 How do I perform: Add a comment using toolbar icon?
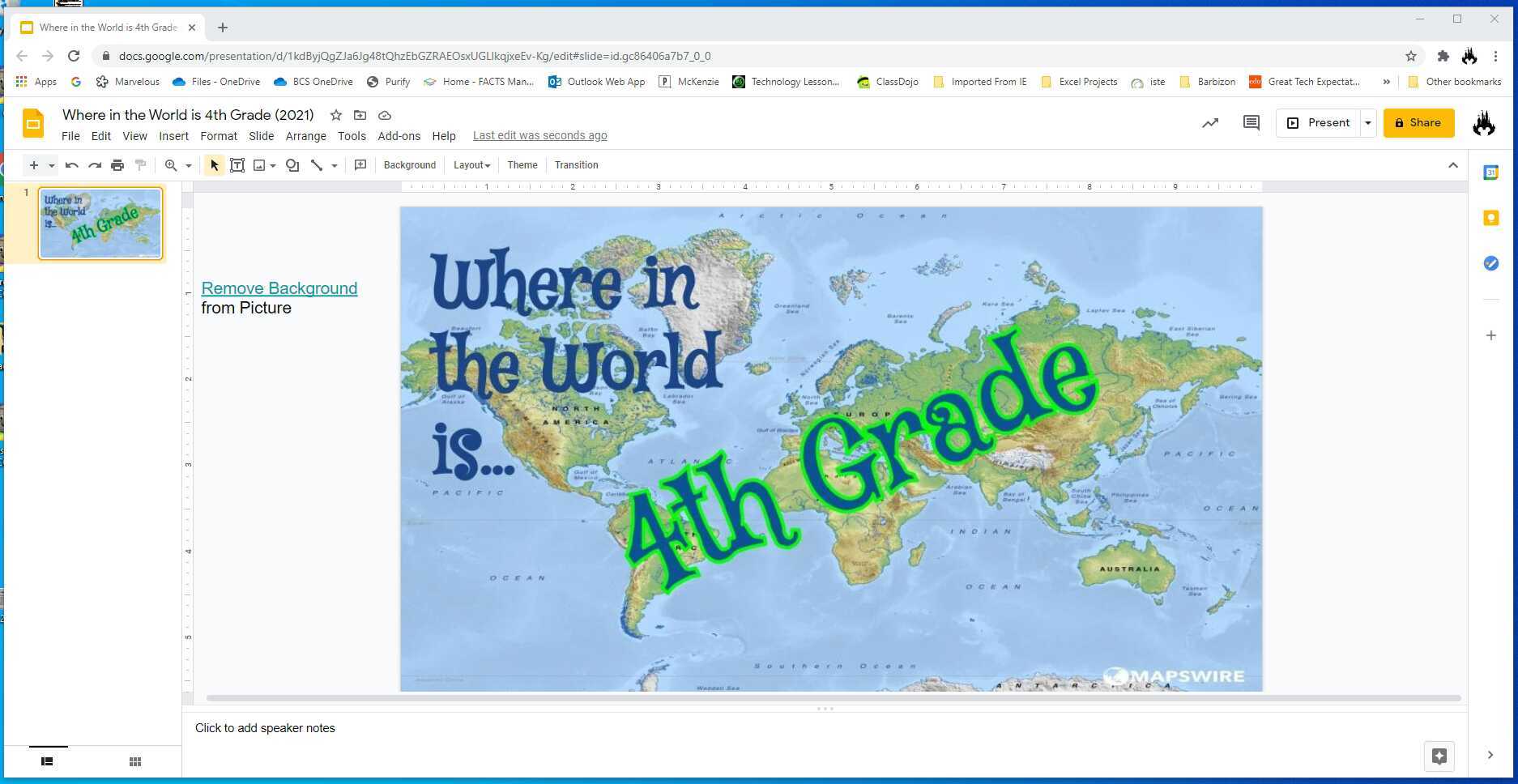[x=360, y=165]
